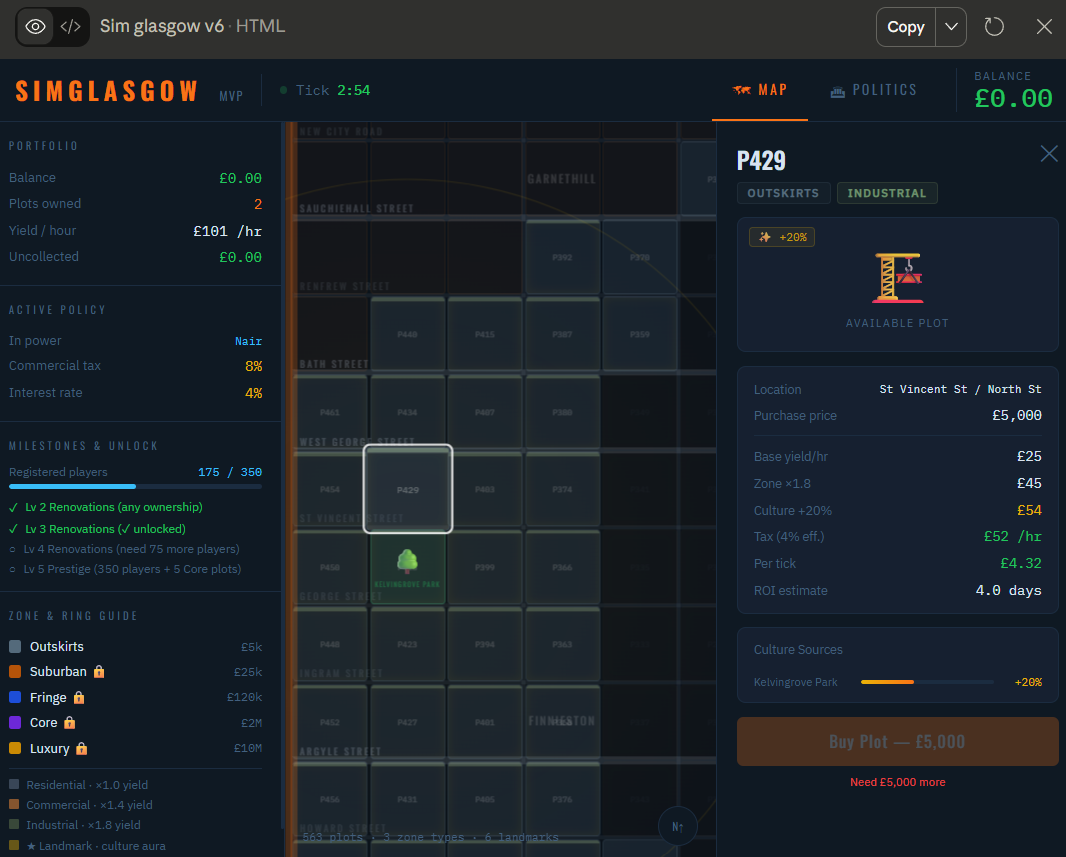Click the INDUSTRIAL tag

[x=887, y=193]
